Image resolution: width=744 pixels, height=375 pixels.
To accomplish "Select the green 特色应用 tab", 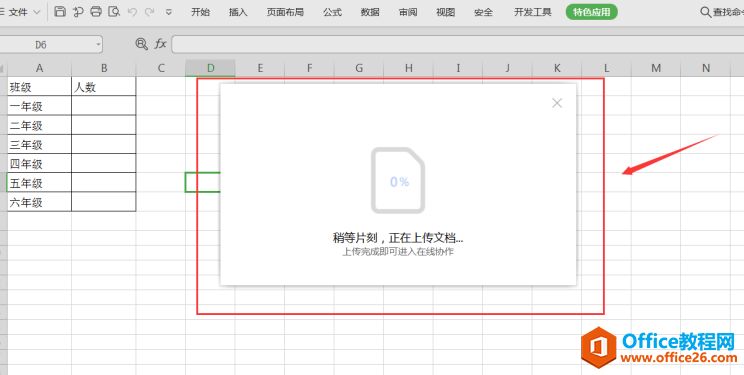I will [x=592, y=12].
